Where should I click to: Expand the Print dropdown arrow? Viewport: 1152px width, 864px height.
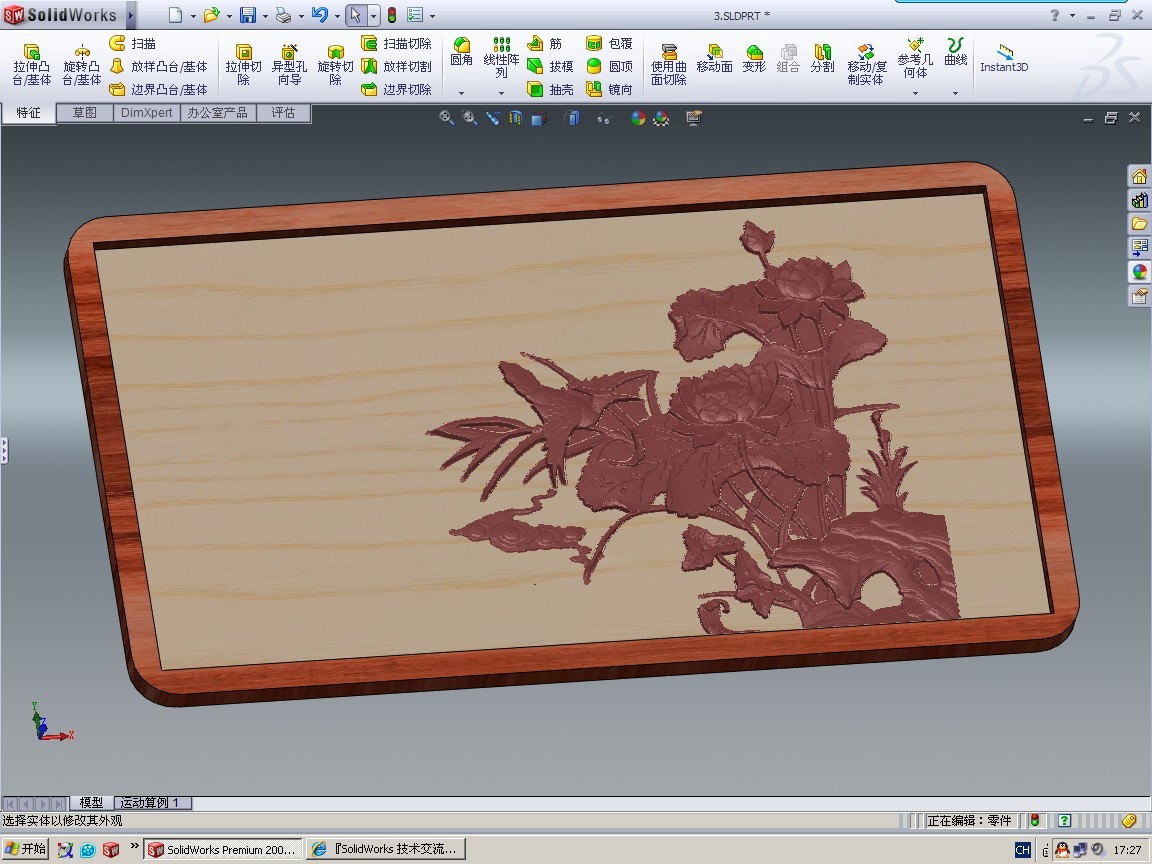point(301,16)
